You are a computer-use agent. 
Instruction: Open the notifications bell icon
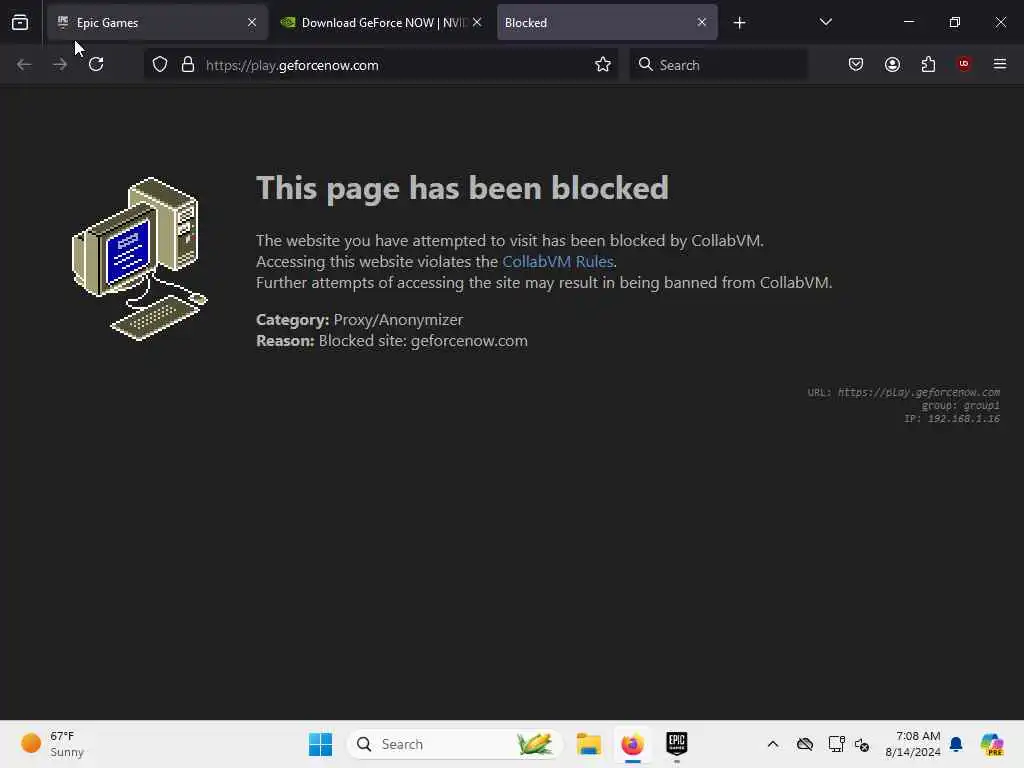pyautogui.click(x=956, y=744)
